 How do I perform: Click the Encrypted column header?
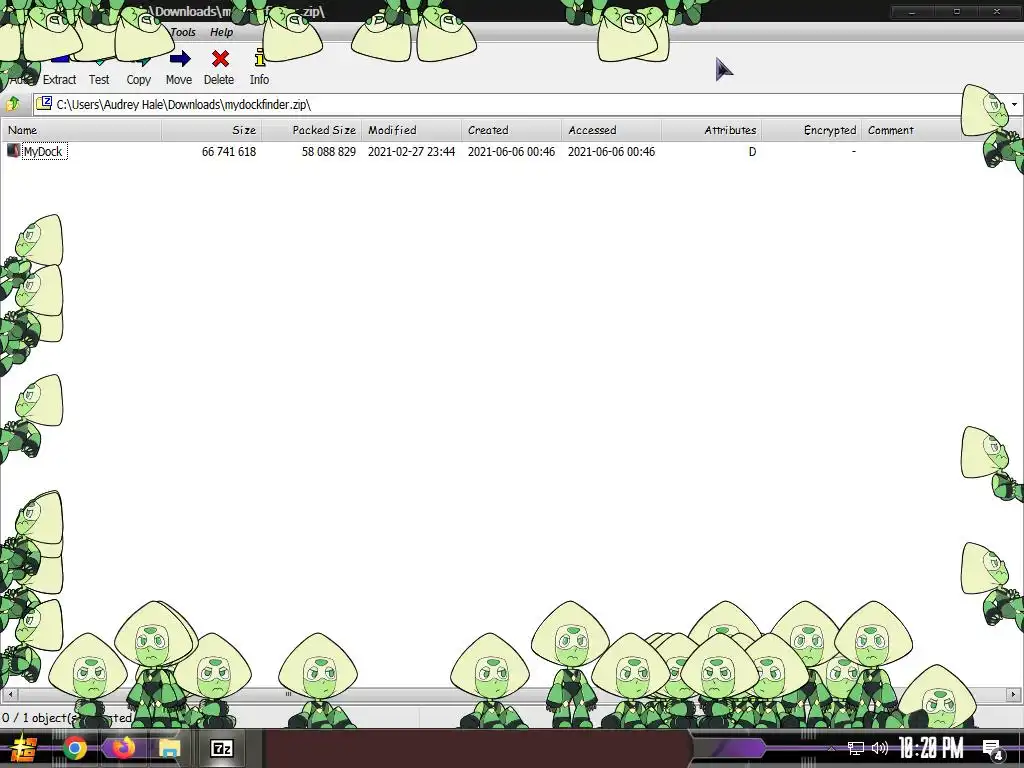tap(811, 130)
